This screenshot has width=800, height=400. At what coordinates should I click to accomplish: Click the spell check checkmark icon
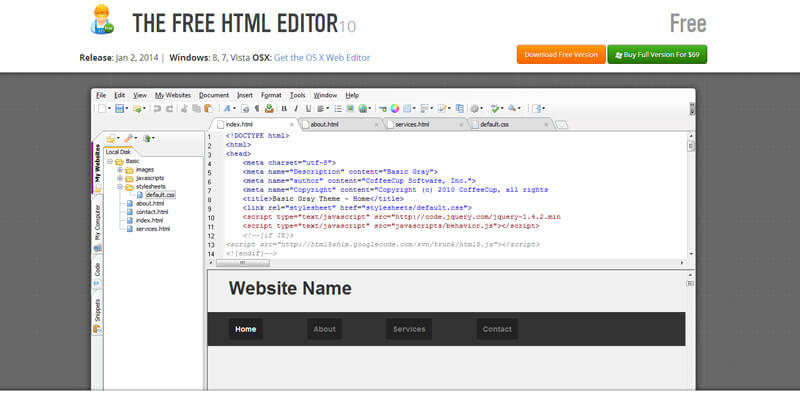496,108
